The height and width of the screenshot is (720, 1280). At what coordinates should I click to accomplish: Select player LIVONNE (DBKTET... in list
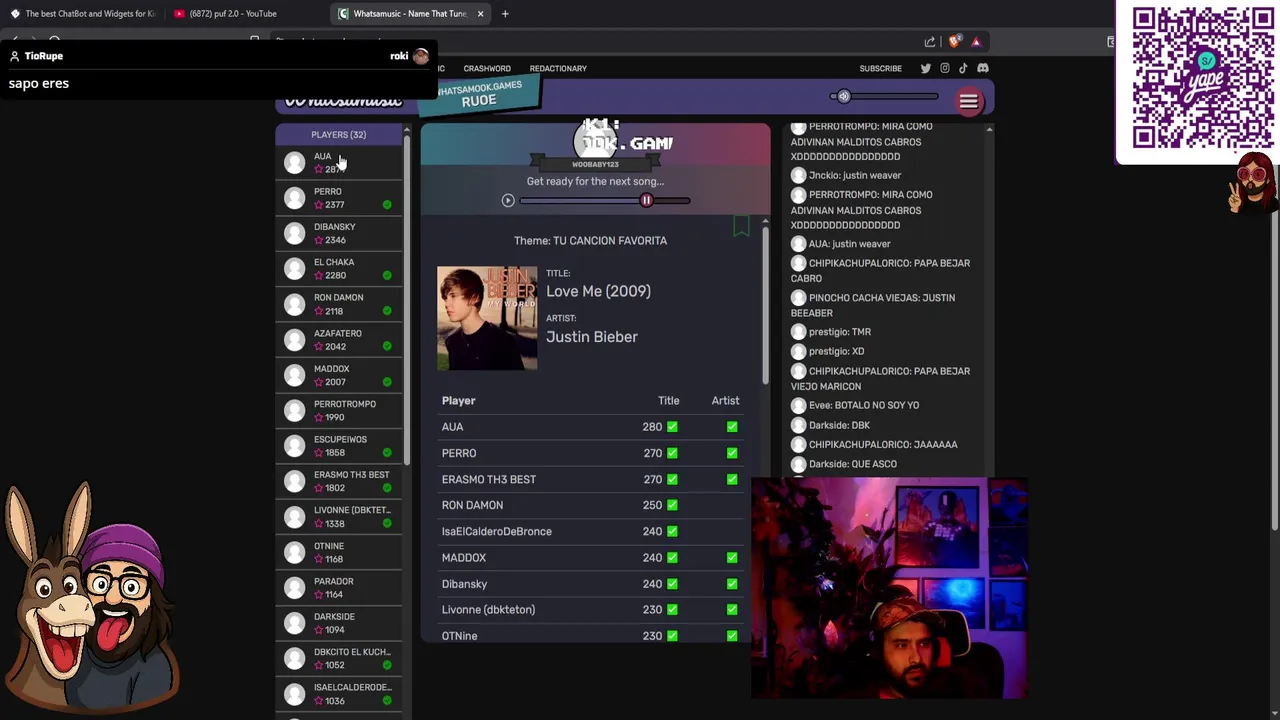(339, 517)
